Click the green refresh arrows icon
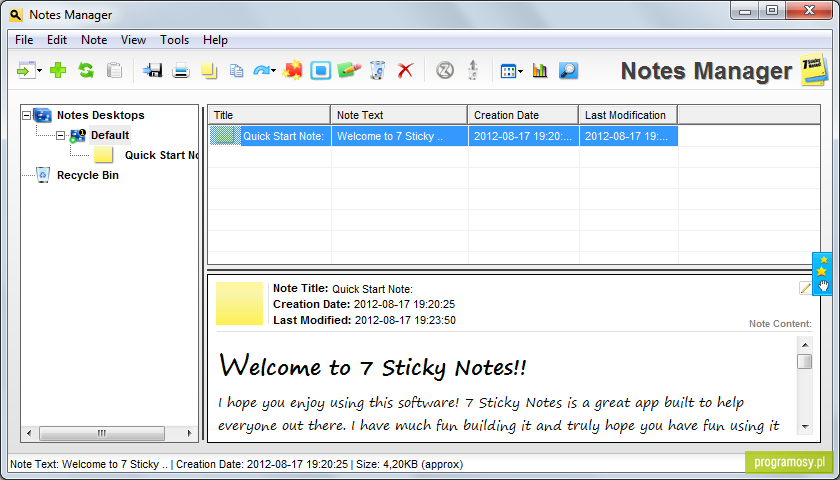840x480 pixels. tap(86, 70)
